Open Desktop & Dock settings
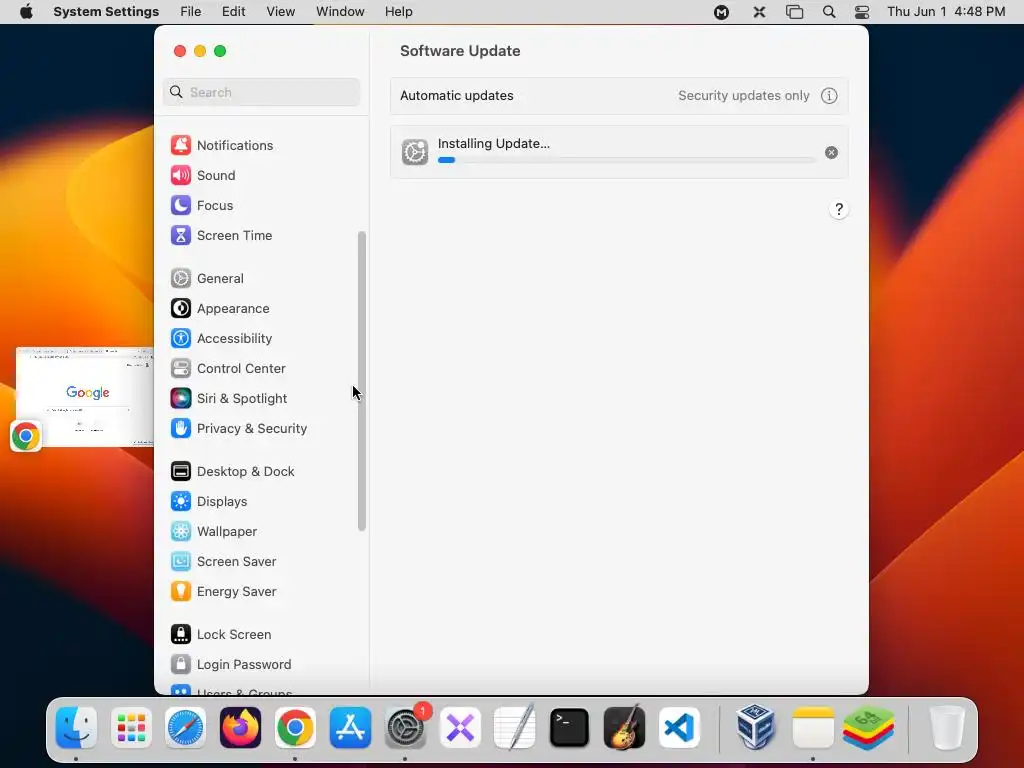This screenshot has width=1024, height=768. click(232, 472)
